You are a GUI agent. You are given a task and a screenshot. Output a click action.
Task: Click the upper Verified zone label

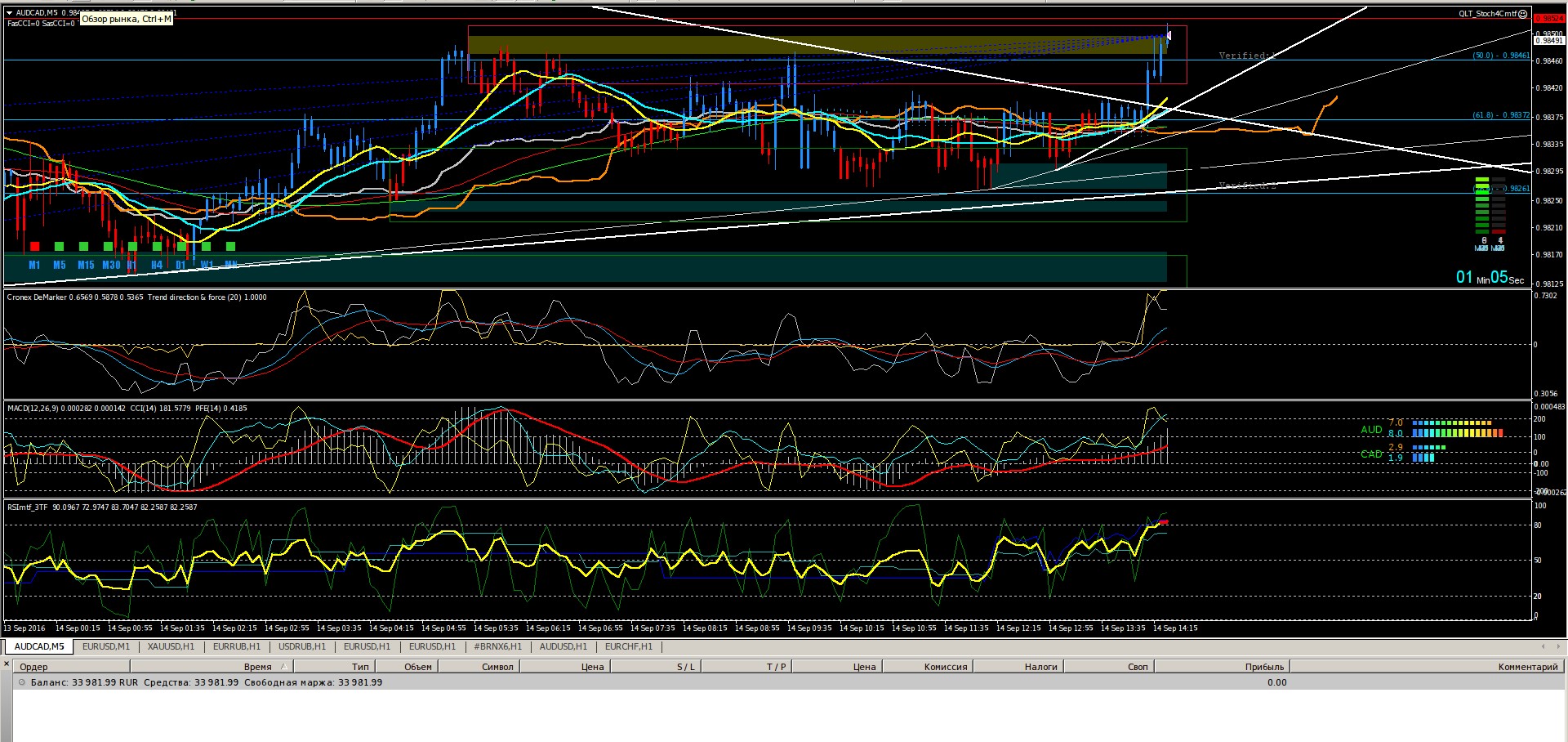click(1247, 56)
